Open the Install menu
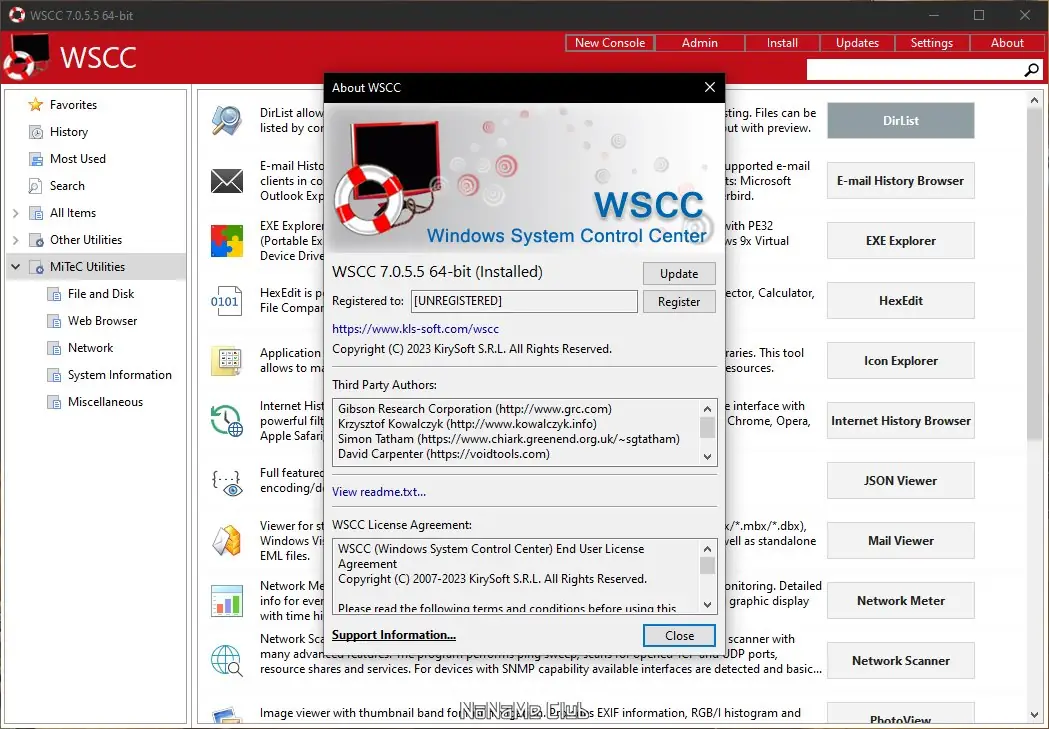 pyautogui.click(x=782, y=43)
